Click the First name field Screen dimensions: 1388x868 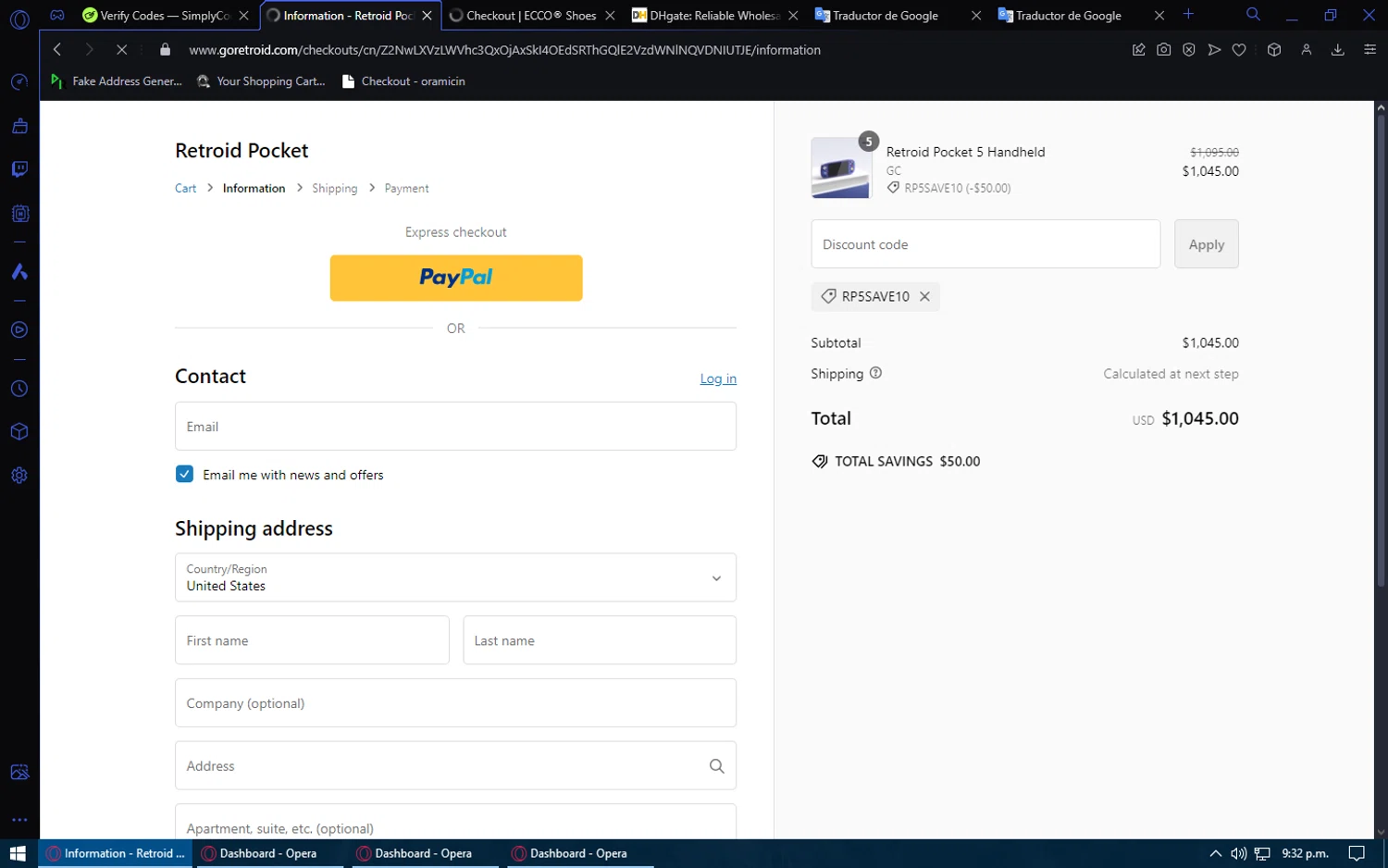click(312, 640)
